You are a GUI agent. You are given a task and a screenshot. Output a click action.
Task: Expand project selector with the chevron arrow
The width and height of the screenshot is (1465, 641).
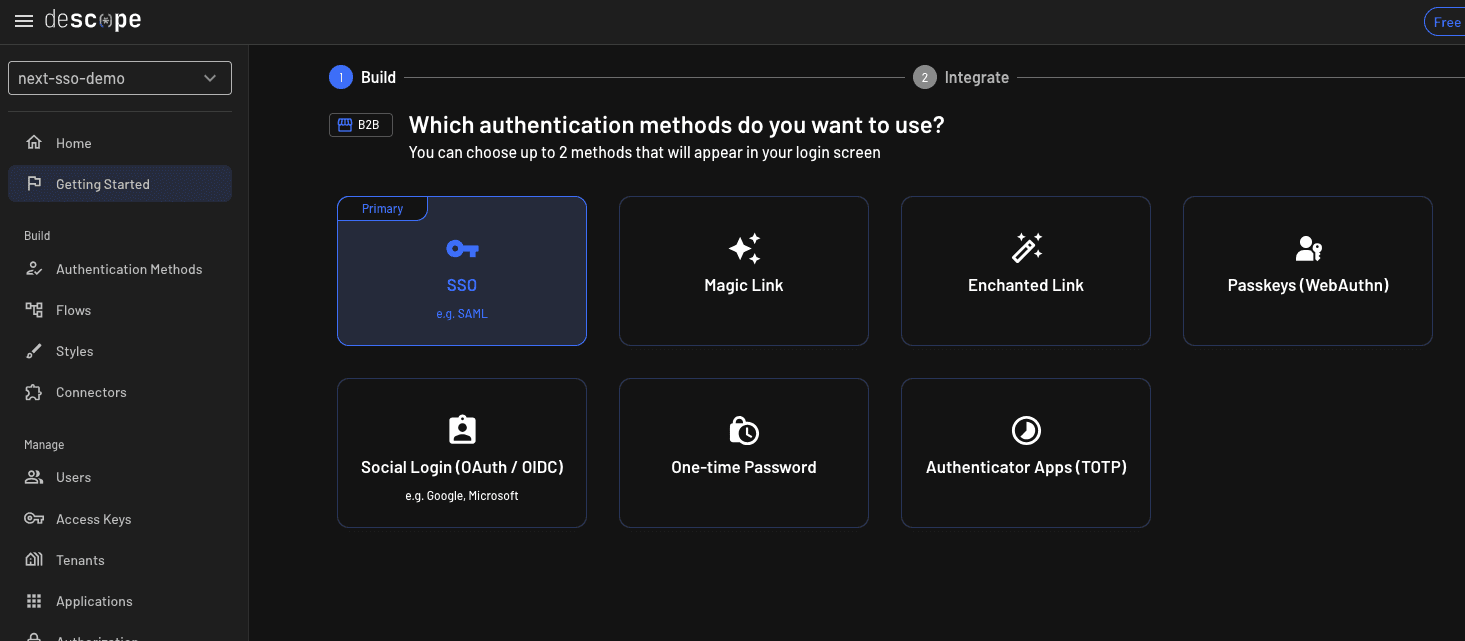click(x=210, y=77)
